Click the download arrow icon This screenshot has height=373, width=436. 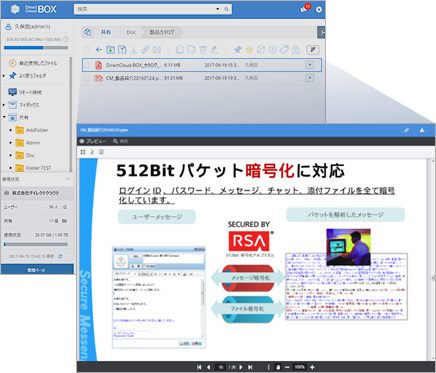pos(134,50)
